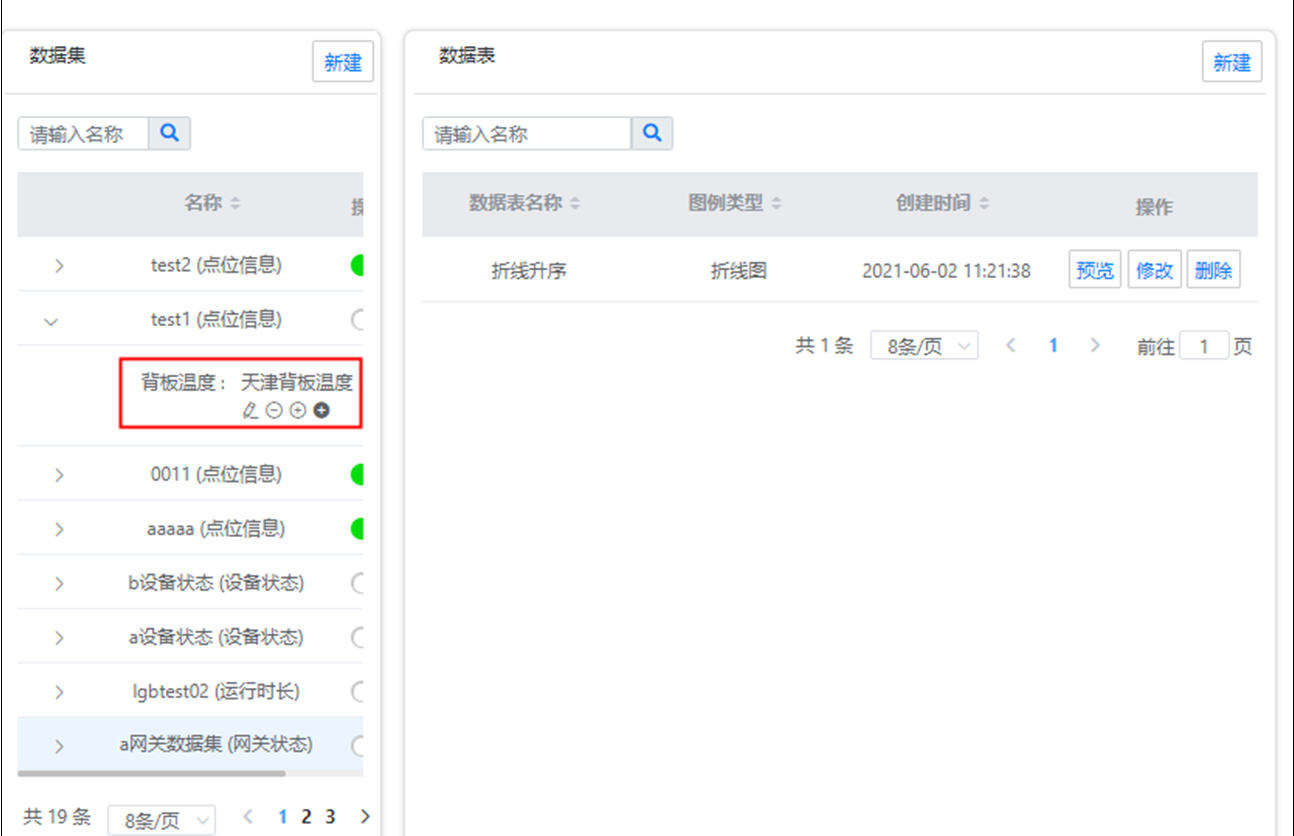This screenshot has width=1294, height=836.
Task: Toggle the status switch for lgbtest02 row
Action: click(357, 691)
